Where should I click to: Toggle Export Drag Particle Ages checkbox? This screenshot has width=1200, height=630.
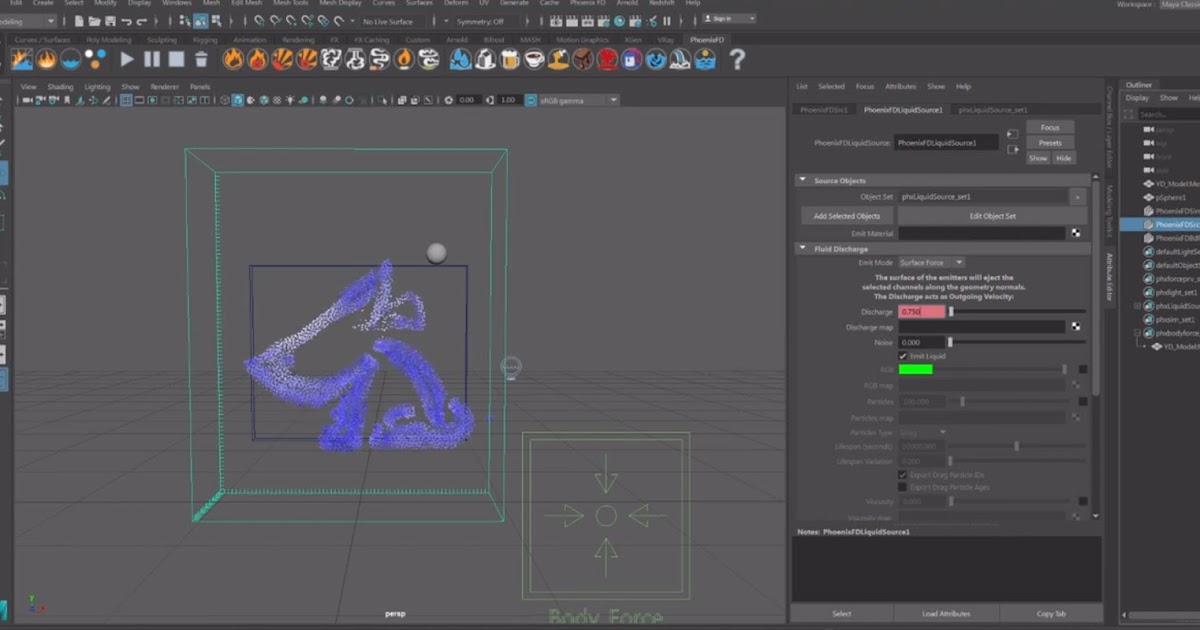(904, 487)
